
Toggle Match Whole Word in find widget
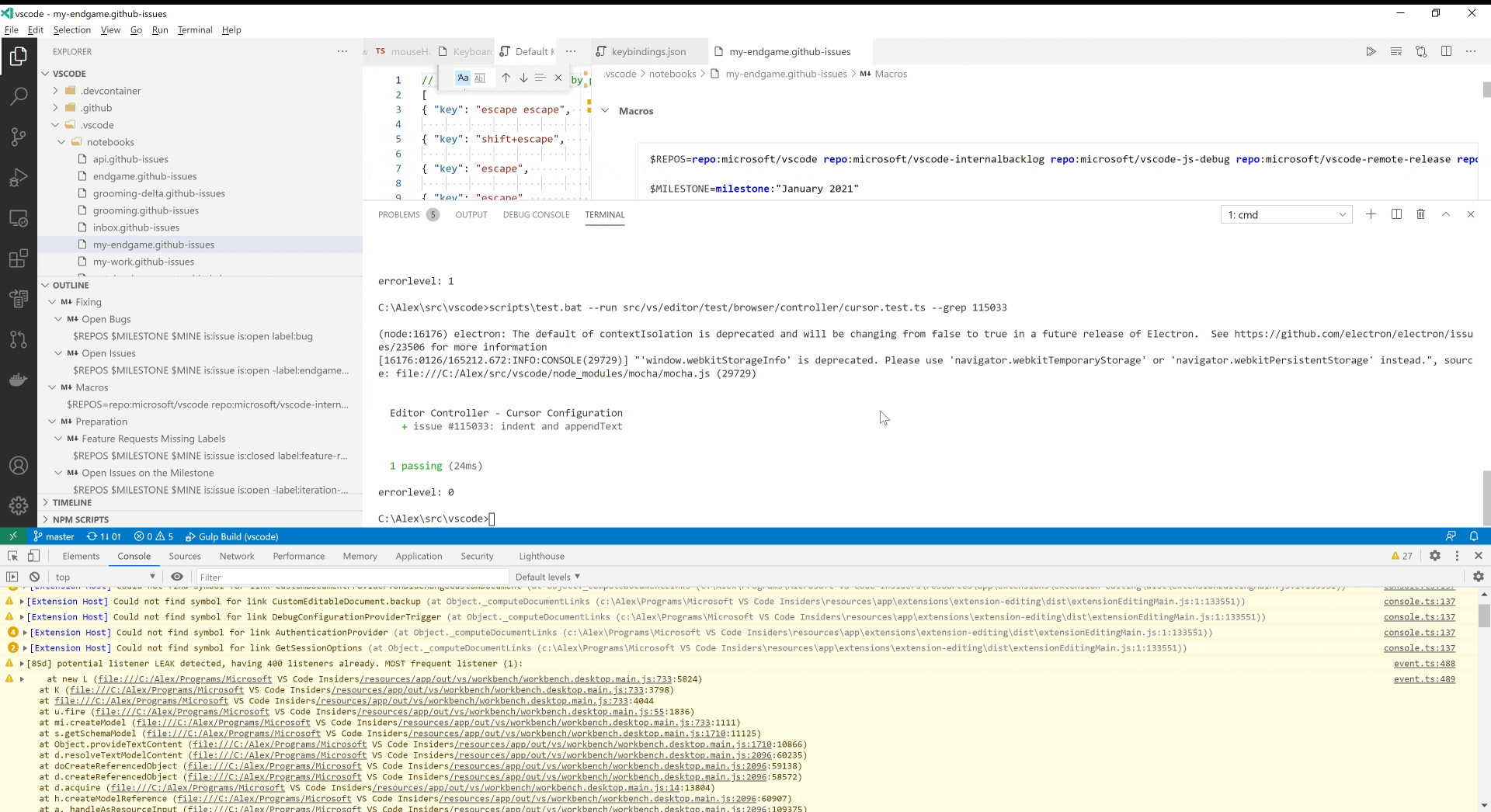pos(481,78)
